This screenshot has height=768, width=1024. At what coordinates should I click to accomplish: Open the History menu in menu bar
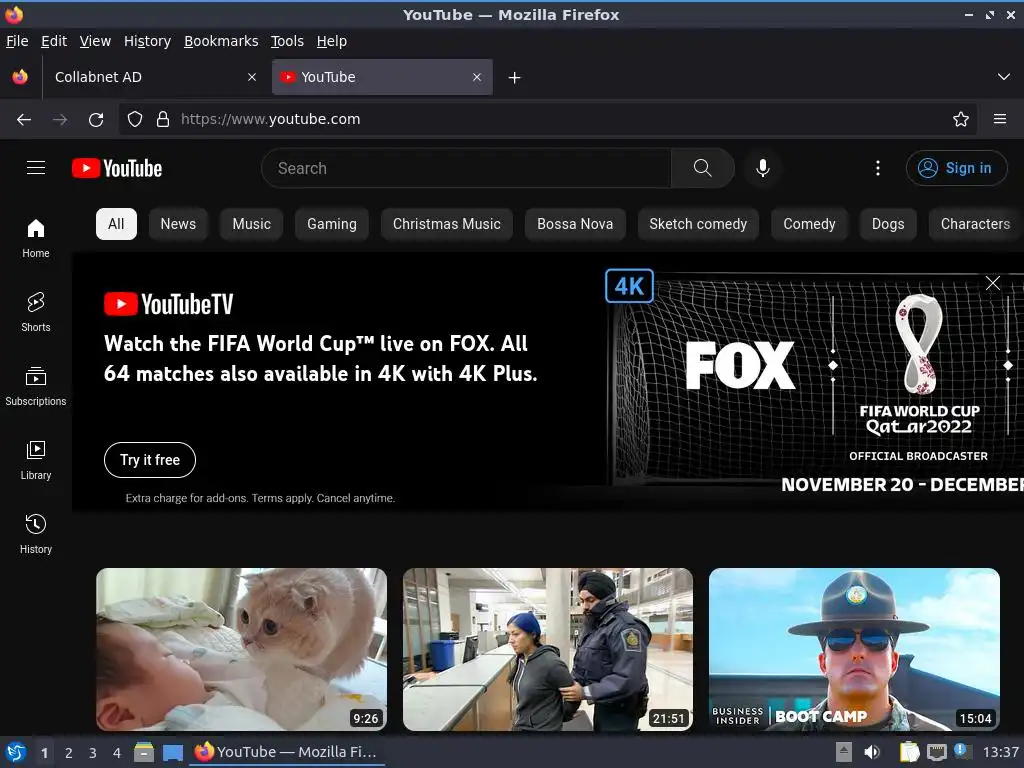[148, 41]
